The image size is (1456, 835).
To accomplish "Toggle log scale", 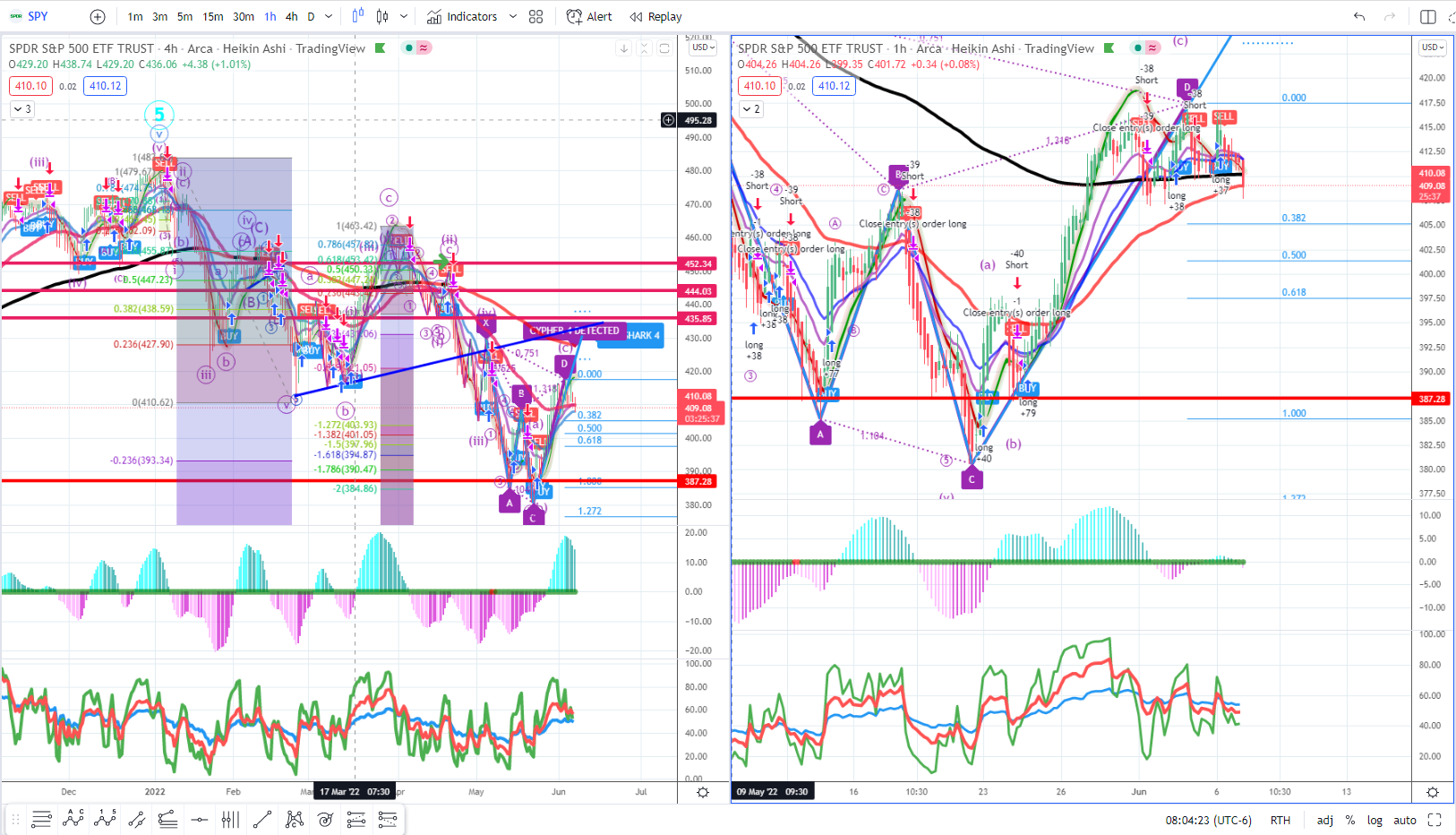I will click(x=1375, y=820).
